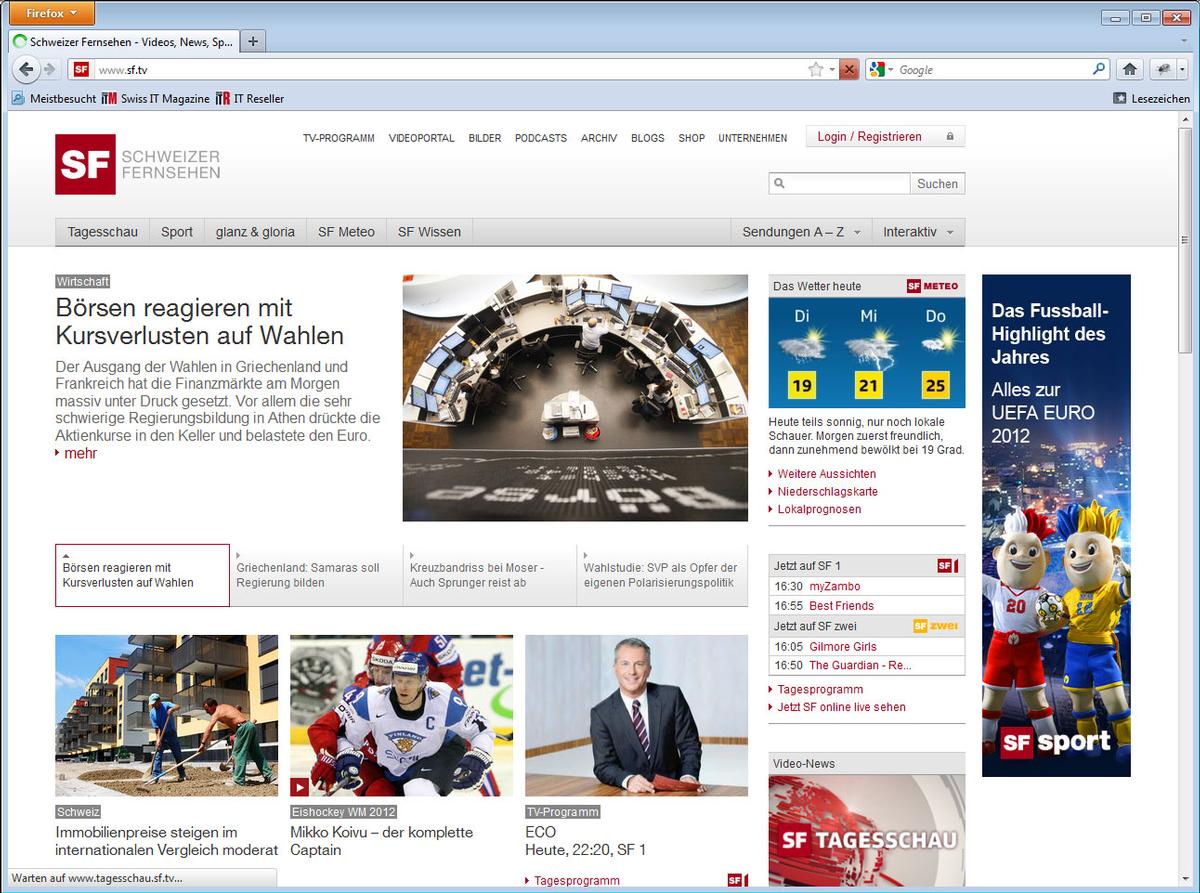Viewport: 1200px width, 893px height.
Task: Open the Weitere Aussichten weather link
Action: 826,474
